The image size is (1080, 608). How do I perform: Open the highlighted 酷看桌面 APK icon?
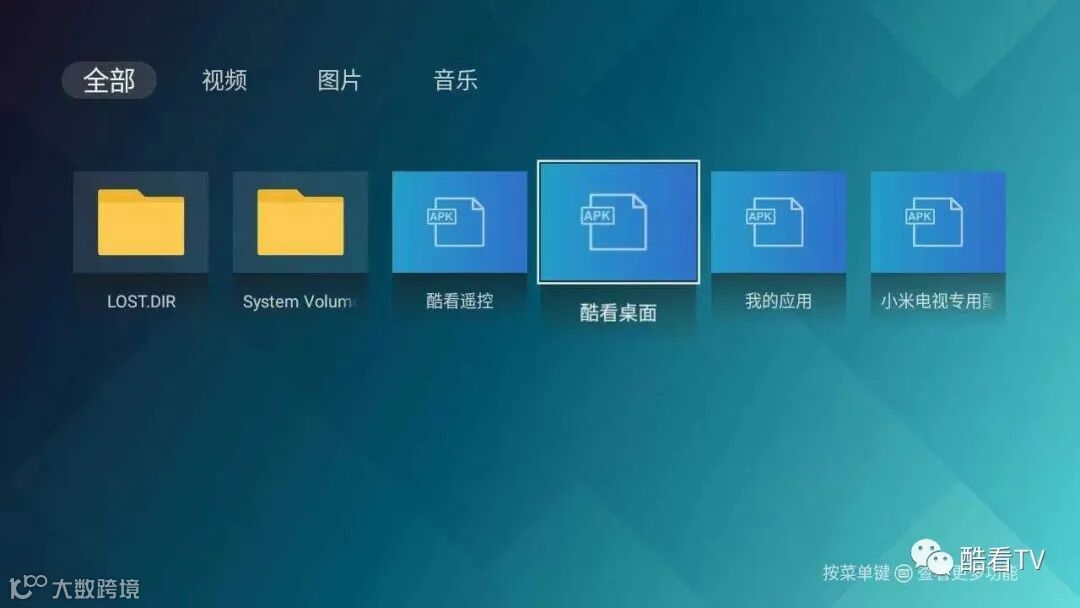tap(619, 222)
